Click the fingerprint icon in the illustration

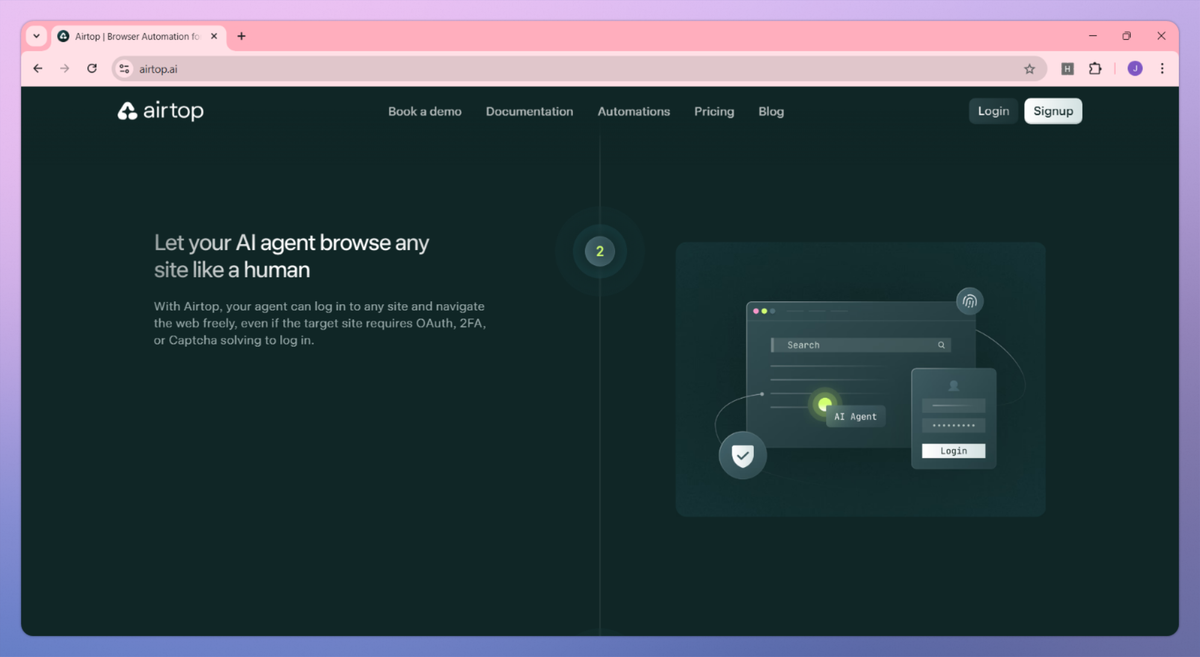pos(969,301)
